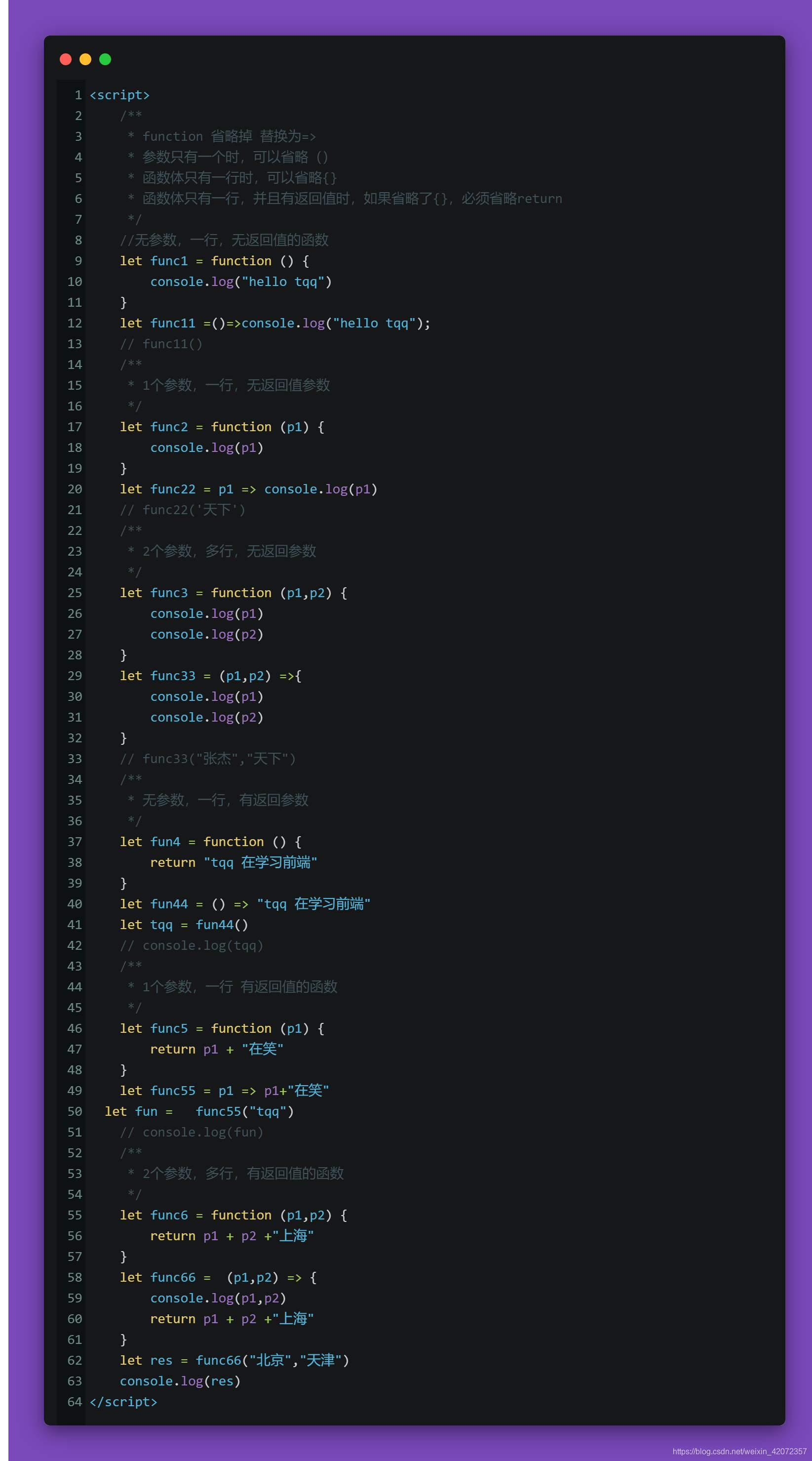The image size is (812, 1461).
Task: Click console.log("hello tqq") on line 10
Action: [241, 282]
